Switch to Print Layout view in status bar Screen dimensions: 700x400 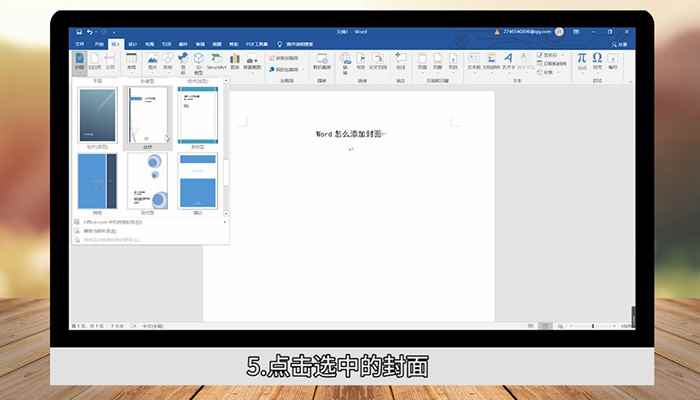[x=545, y=326]
